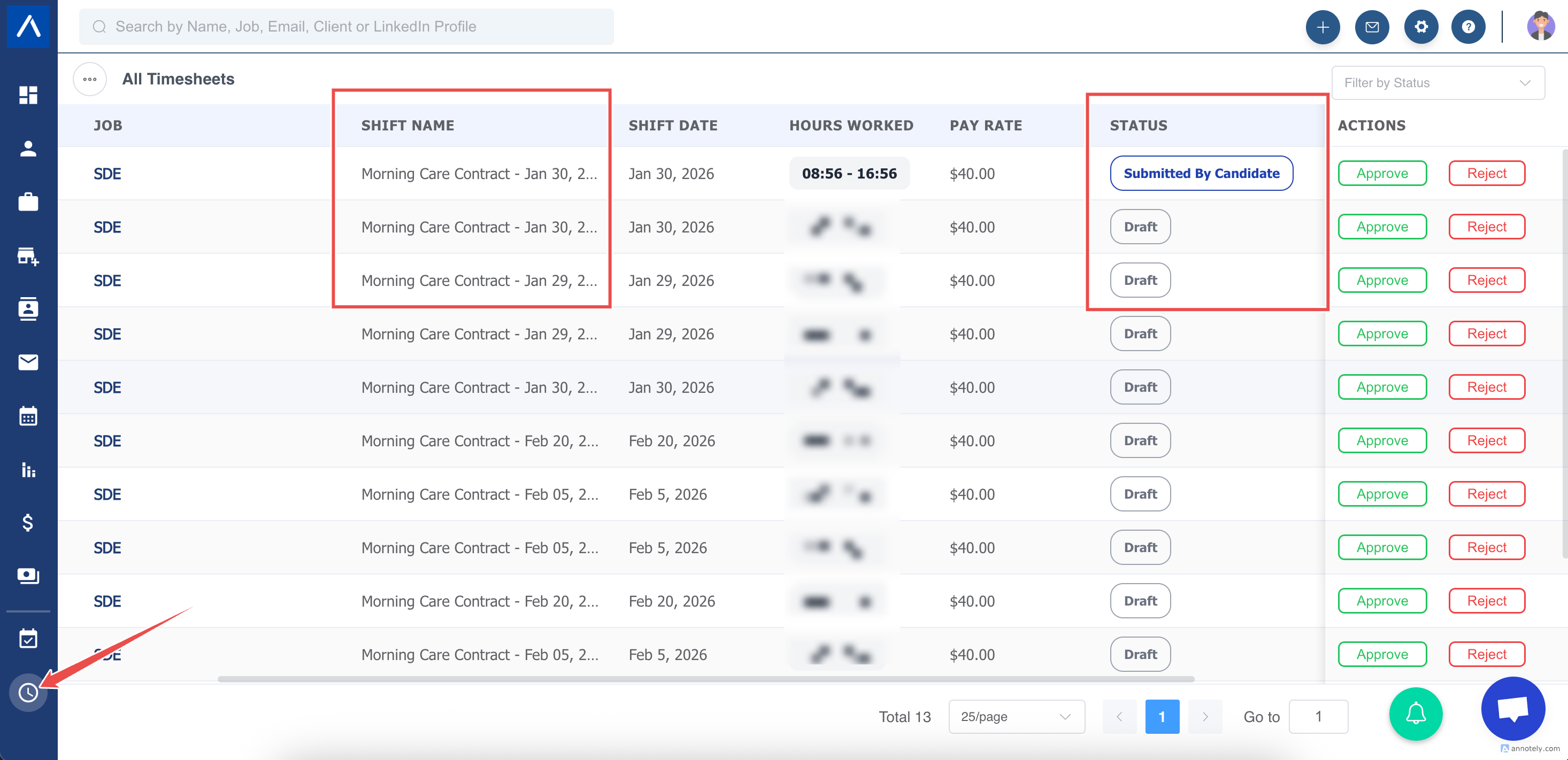Select page 1 in pagination
1568x760 pixels.
(1162, 717)
